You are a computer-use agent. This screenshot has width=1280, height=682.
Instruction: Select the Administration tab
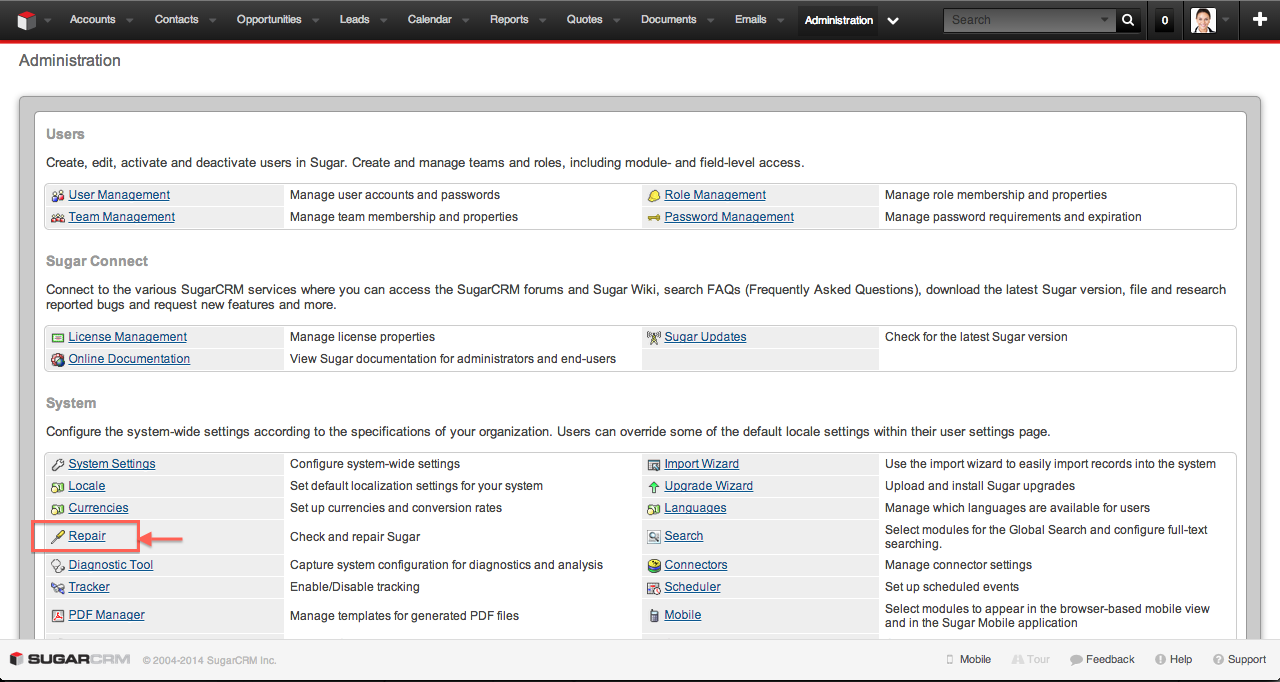coord(839,20)
